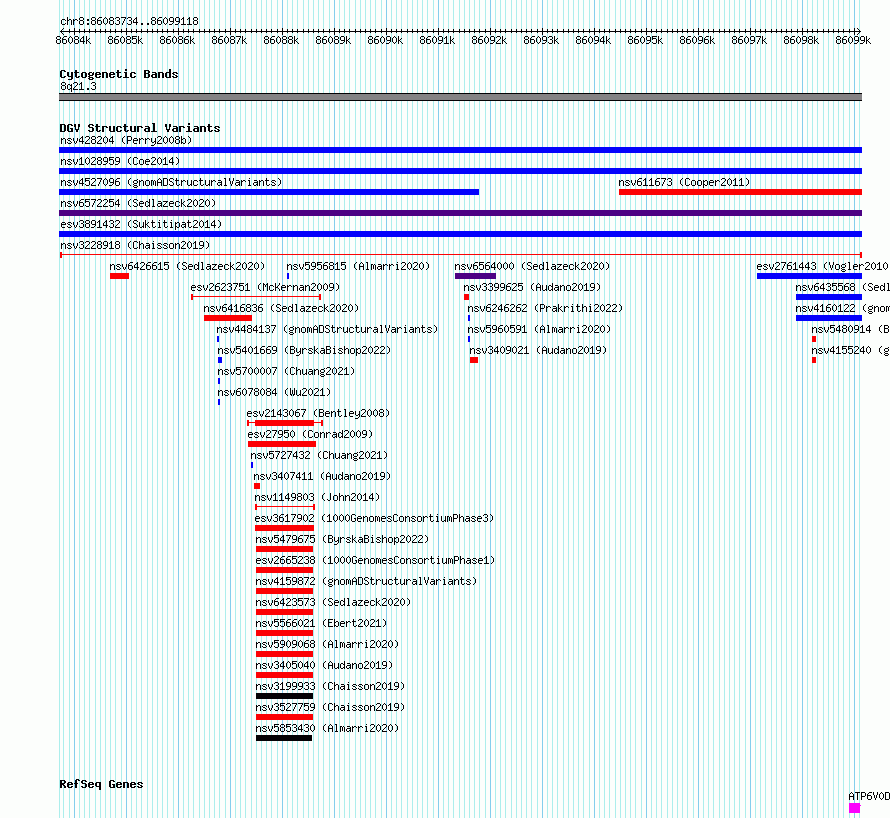This screenshot has width=890, height=818.
Task: Open esv2665238 (1000GenomesConsortiumPhase1) label
Action: point(375,560)
